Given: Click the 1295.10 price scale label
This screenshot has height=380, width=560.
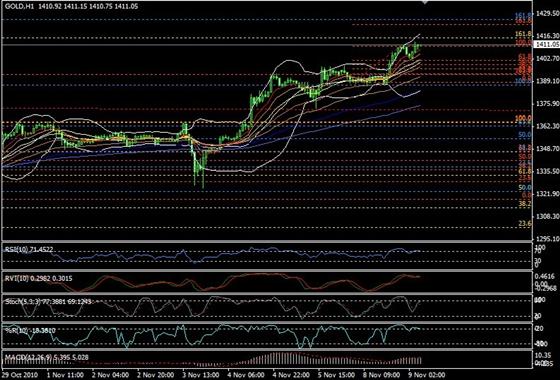Looking at the screenshot, I should [548, 239].
